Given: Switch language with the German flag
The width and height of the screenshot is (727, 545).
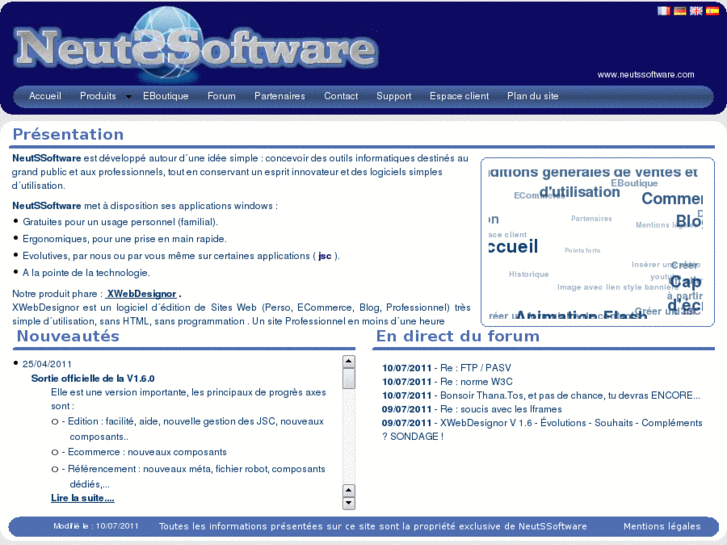Looking at the screenshot, I should (x=680, y=11).
